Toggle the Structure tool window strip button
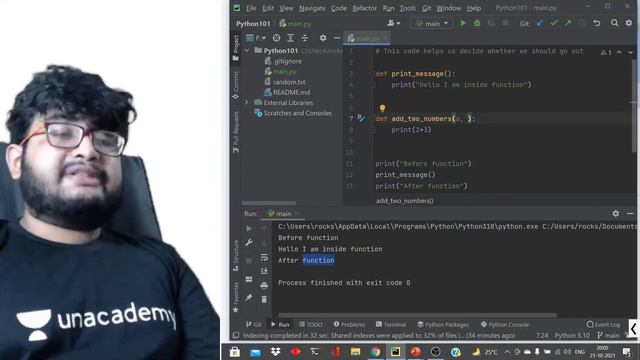Image resolution: width=640 pixels, height=360 pixels. (236, 256)
